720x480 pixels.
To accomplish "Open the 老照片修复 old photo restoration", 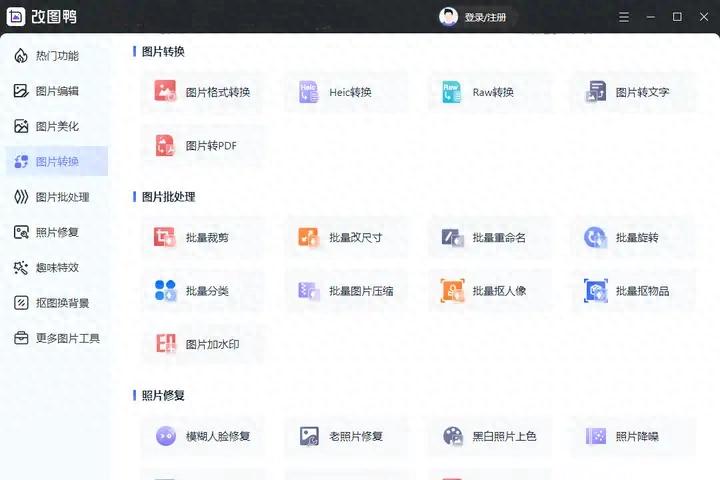I will click(x=346, y=436).
